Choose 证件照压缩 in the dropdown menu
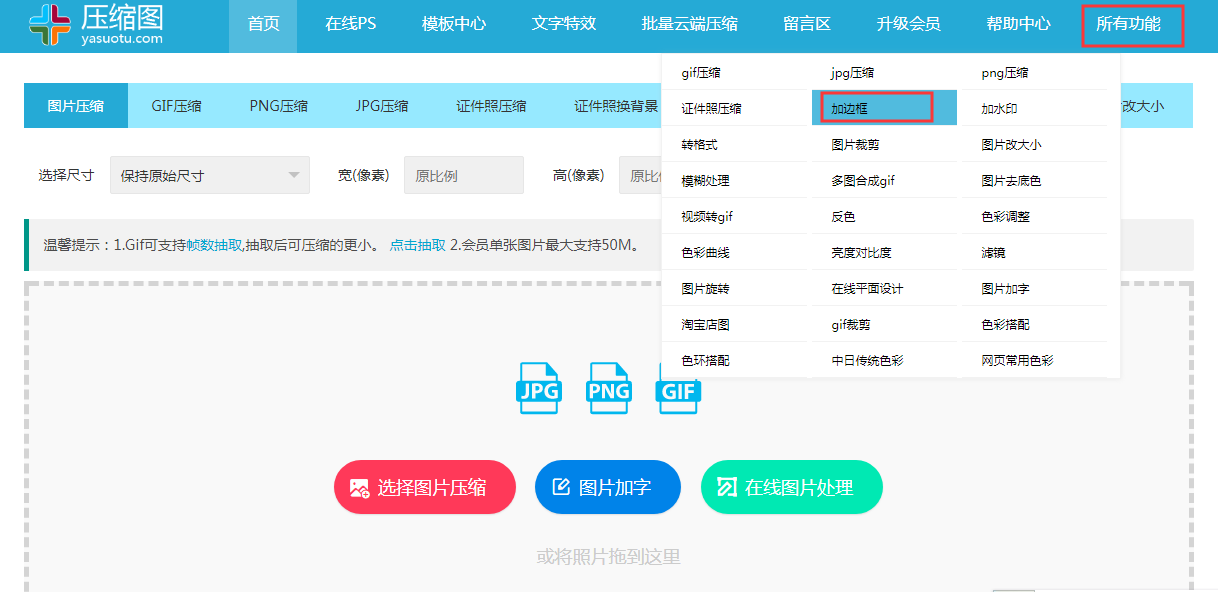This screenshot has height=592, width=1218. pos(712,108)
